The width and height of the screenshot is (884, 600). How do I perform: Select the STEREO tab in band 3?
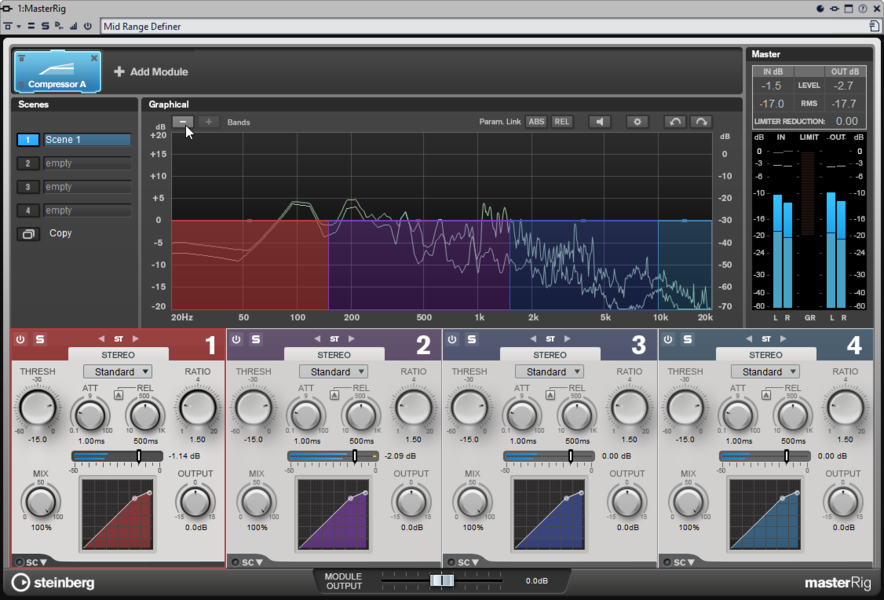point(550,355)
